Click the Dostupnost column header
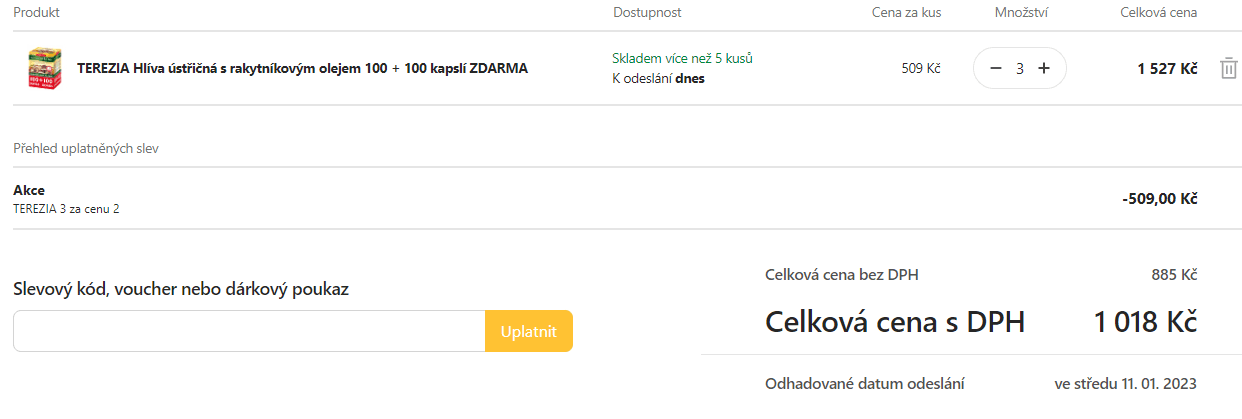 click(647, 13)
